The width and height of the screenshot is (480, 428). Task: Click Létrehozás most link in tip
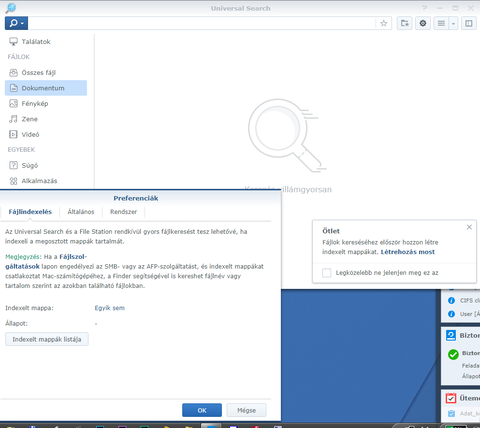(x=408, y=252)
